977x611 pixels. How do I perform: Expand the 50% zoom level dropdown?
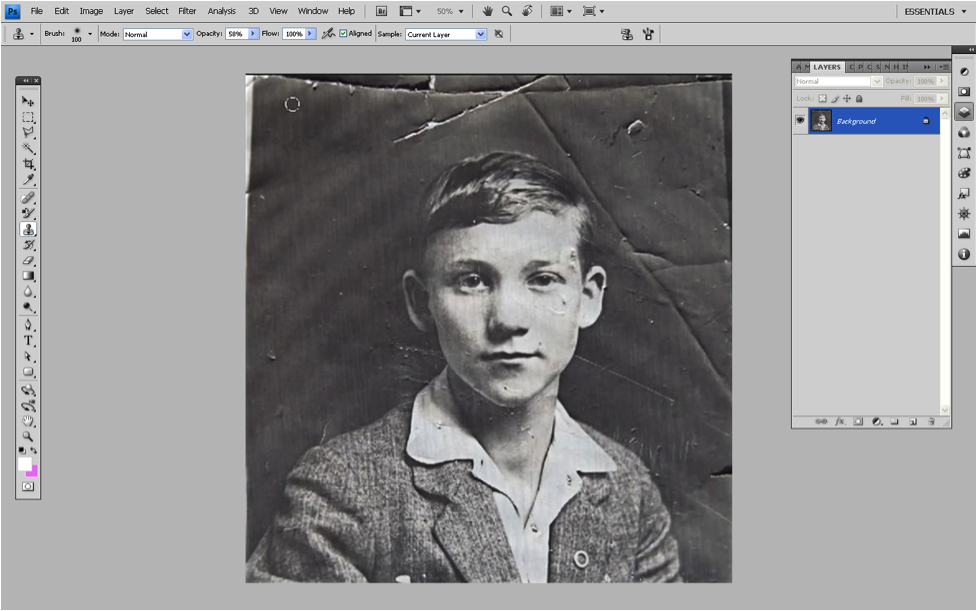click(x=452, y=11)
